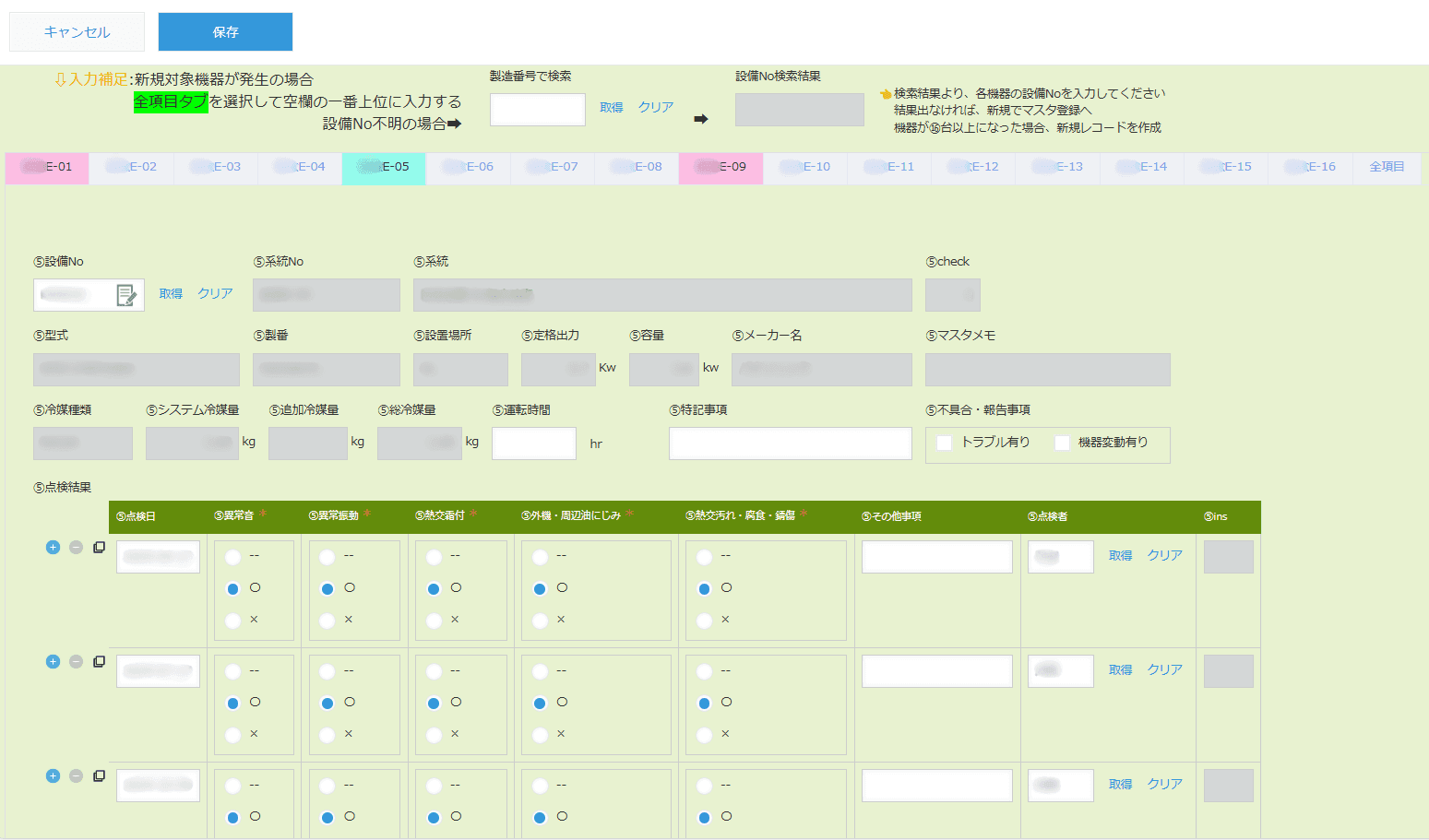1429x840 pixels.
Task: Click クリア for 点検者 in first row
Action: [x=1165, y=556]
